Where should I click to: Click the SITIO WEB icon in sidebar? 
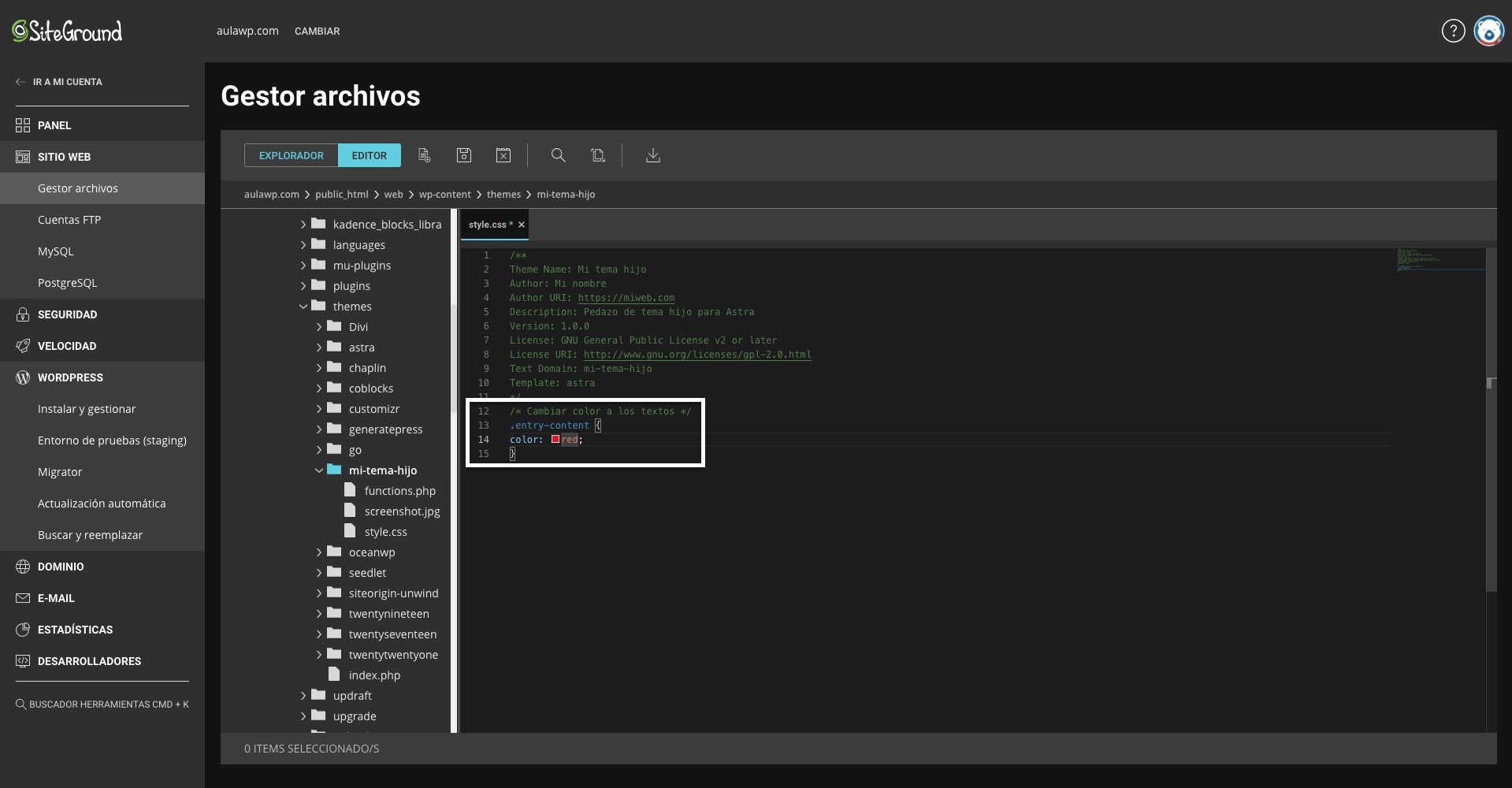tap(23, 157)
